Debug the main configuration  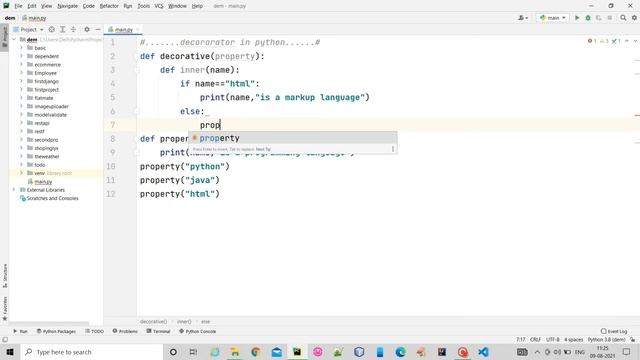pyautogui.click(x=588, y=18)
